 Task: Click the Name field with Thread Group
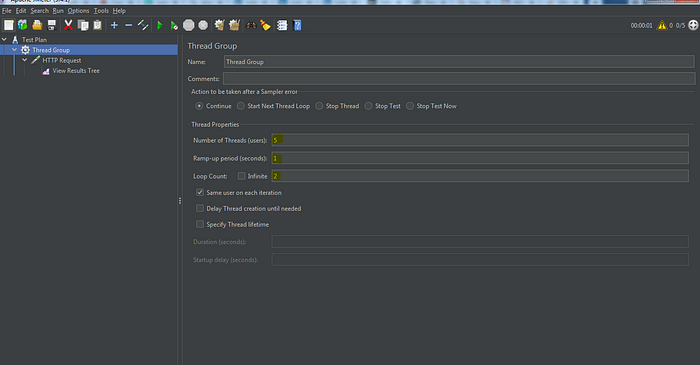458,62
